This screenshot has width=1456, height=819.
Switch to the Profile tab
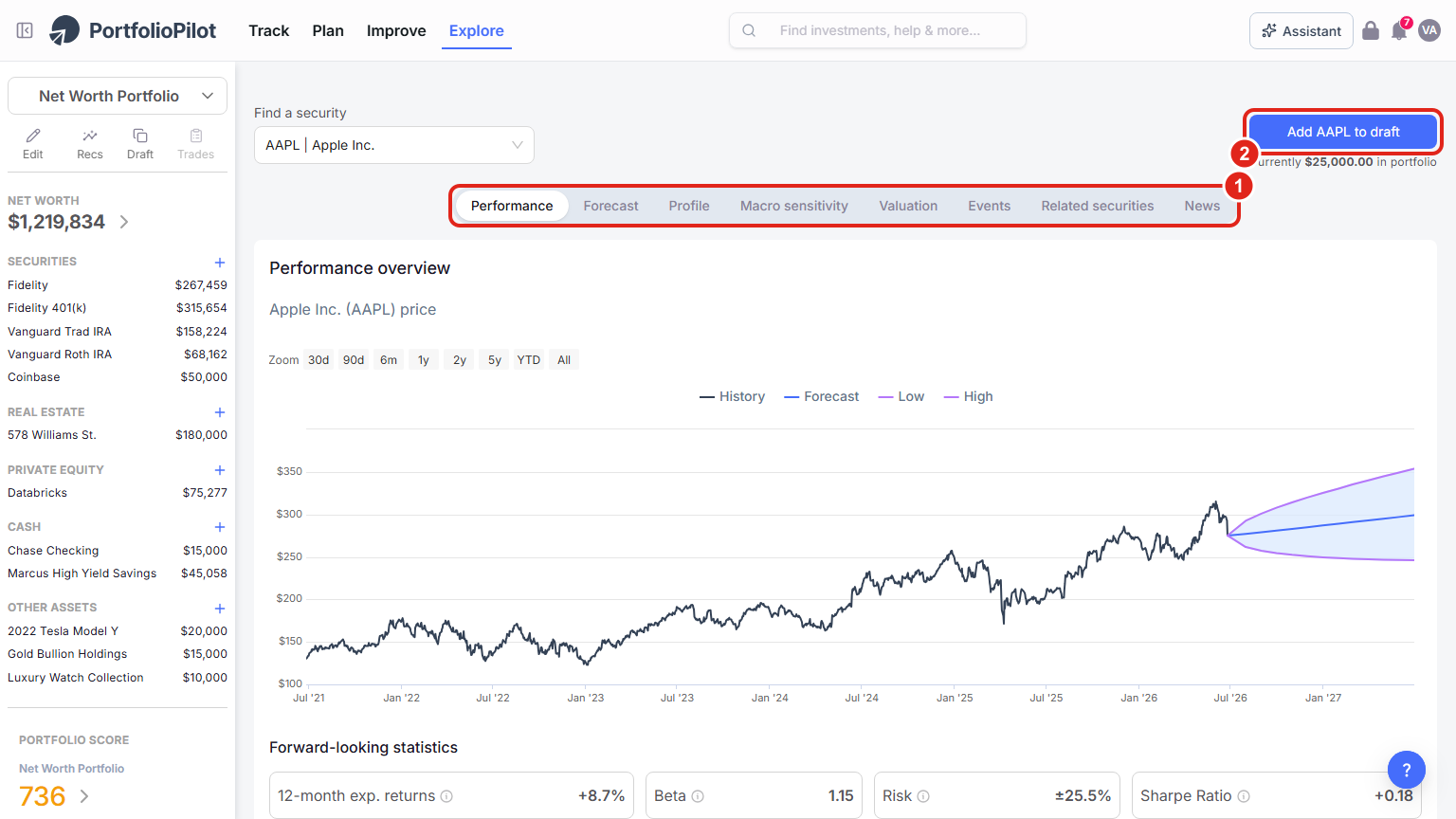(x=689, y=206)
